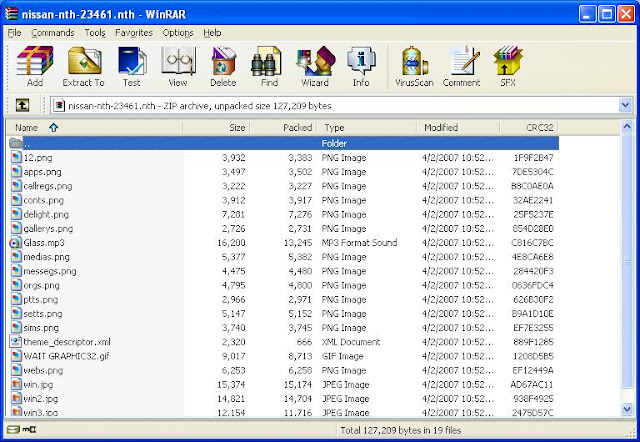The image size is (640, 442).
Task: Click the archive path text field
Action: 334,106
